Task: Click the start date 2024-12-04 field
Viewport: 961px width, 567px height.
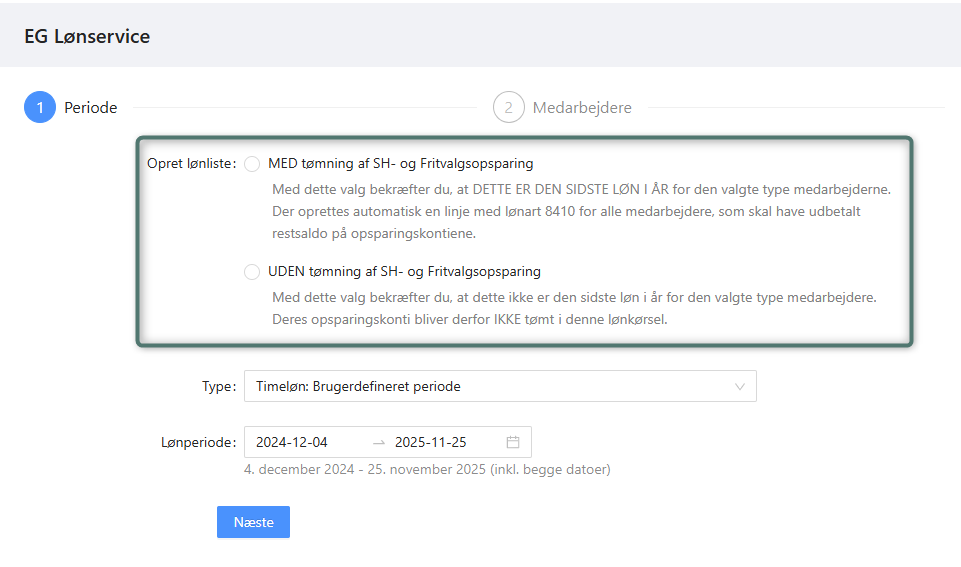Action: (x=292, y=442)
